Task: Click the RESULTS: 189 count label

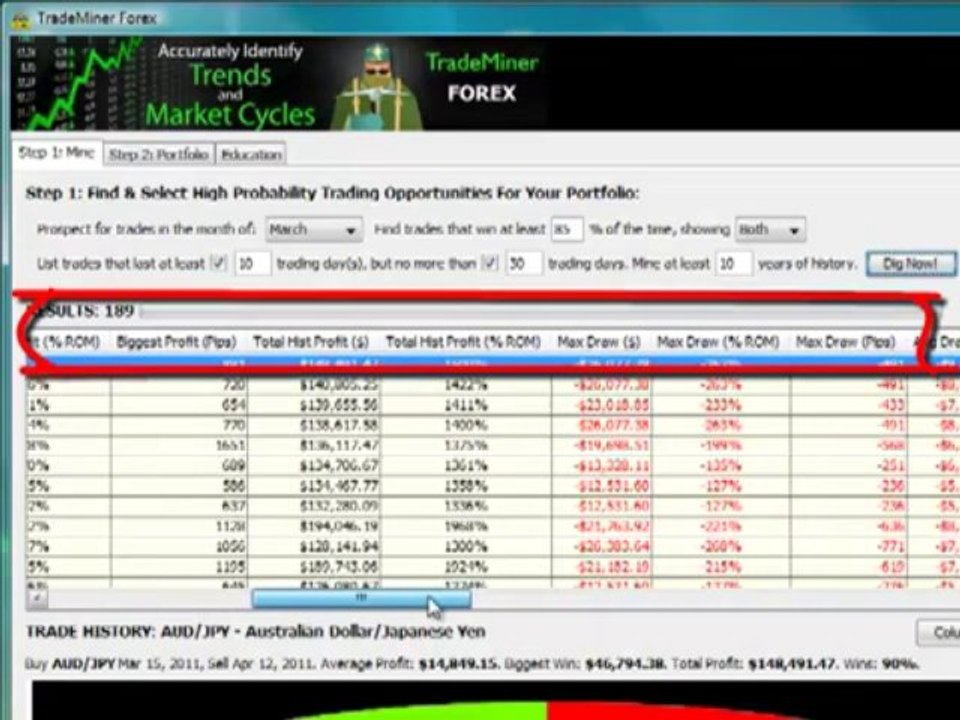Action: tap(83, 311)
